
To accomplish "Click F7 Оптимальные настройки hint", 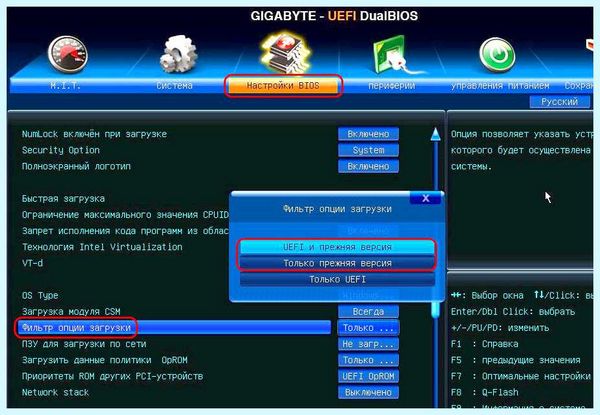I will pyautogui.click(x=521, y=376).
